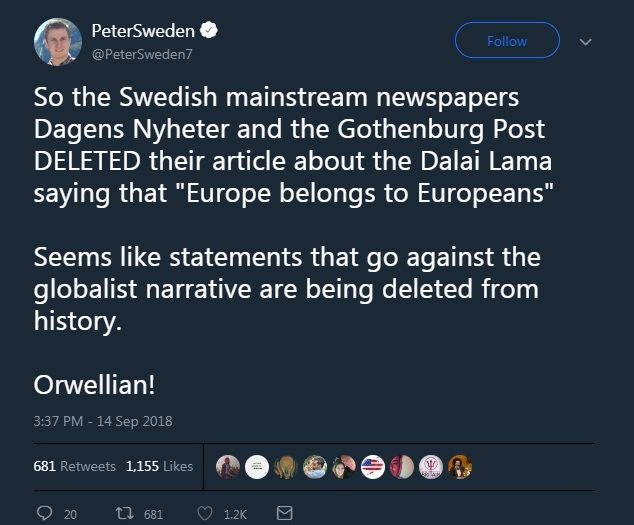Click the purple trident emblem avatar
The height and width of the screenshot is (525, 634).
(431, 467)
